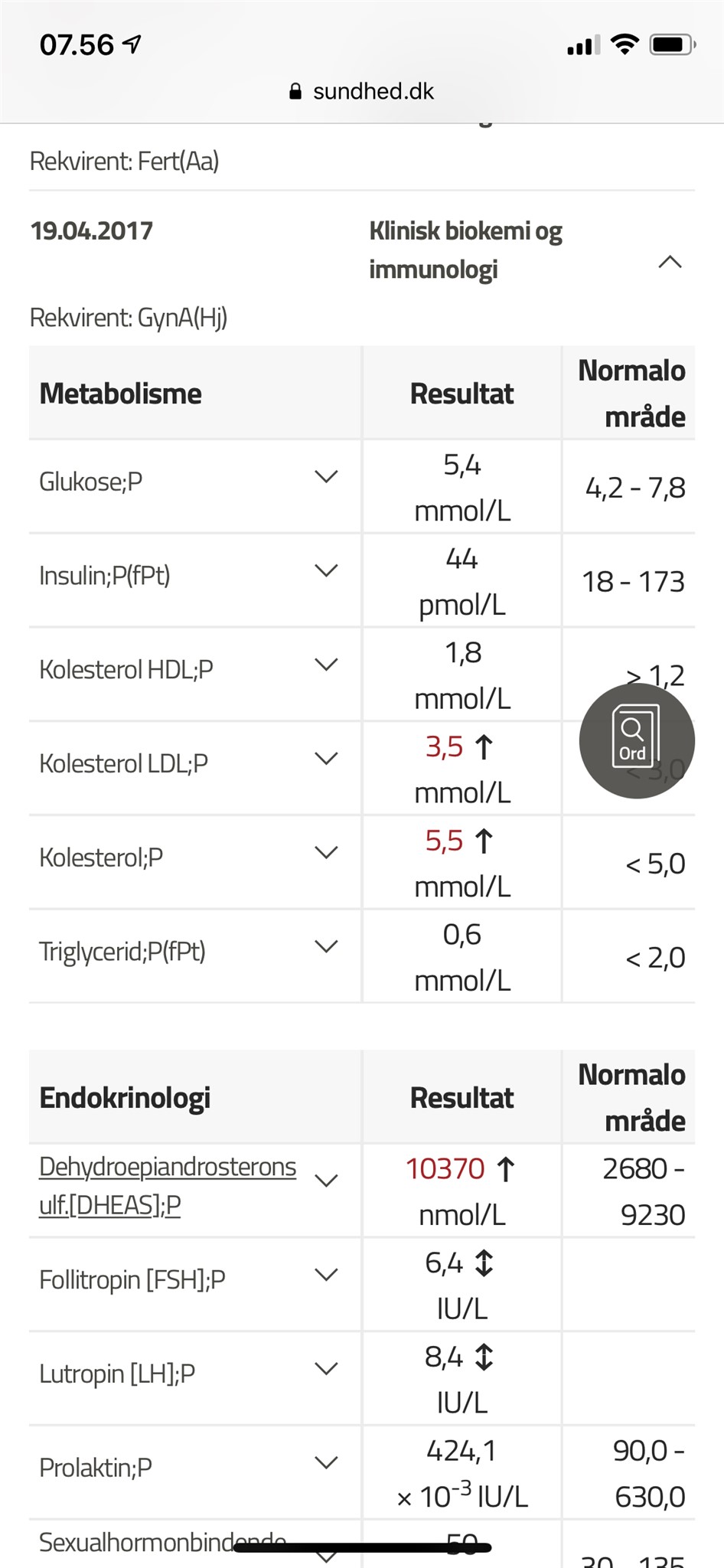Image resolution: width=724 pixels, height=1568 pixels.
Task: Tap the status bar clock 07.56
Action: tap(77, 45)
